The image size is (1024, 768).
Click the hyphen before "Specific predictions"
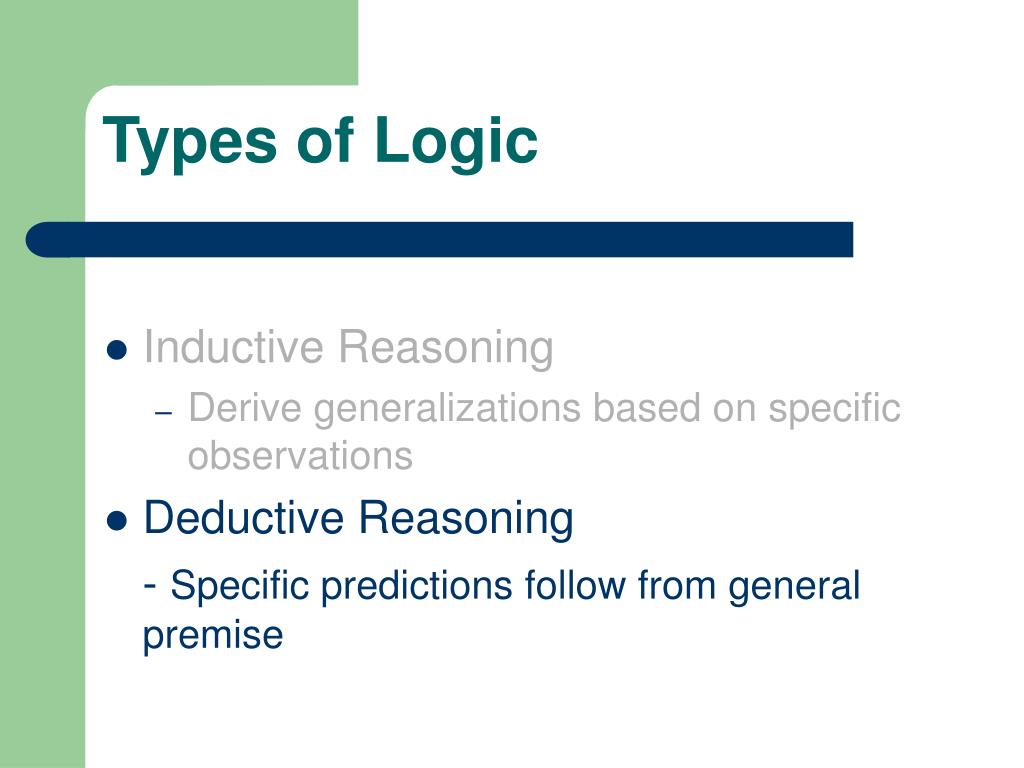point(150,584)
